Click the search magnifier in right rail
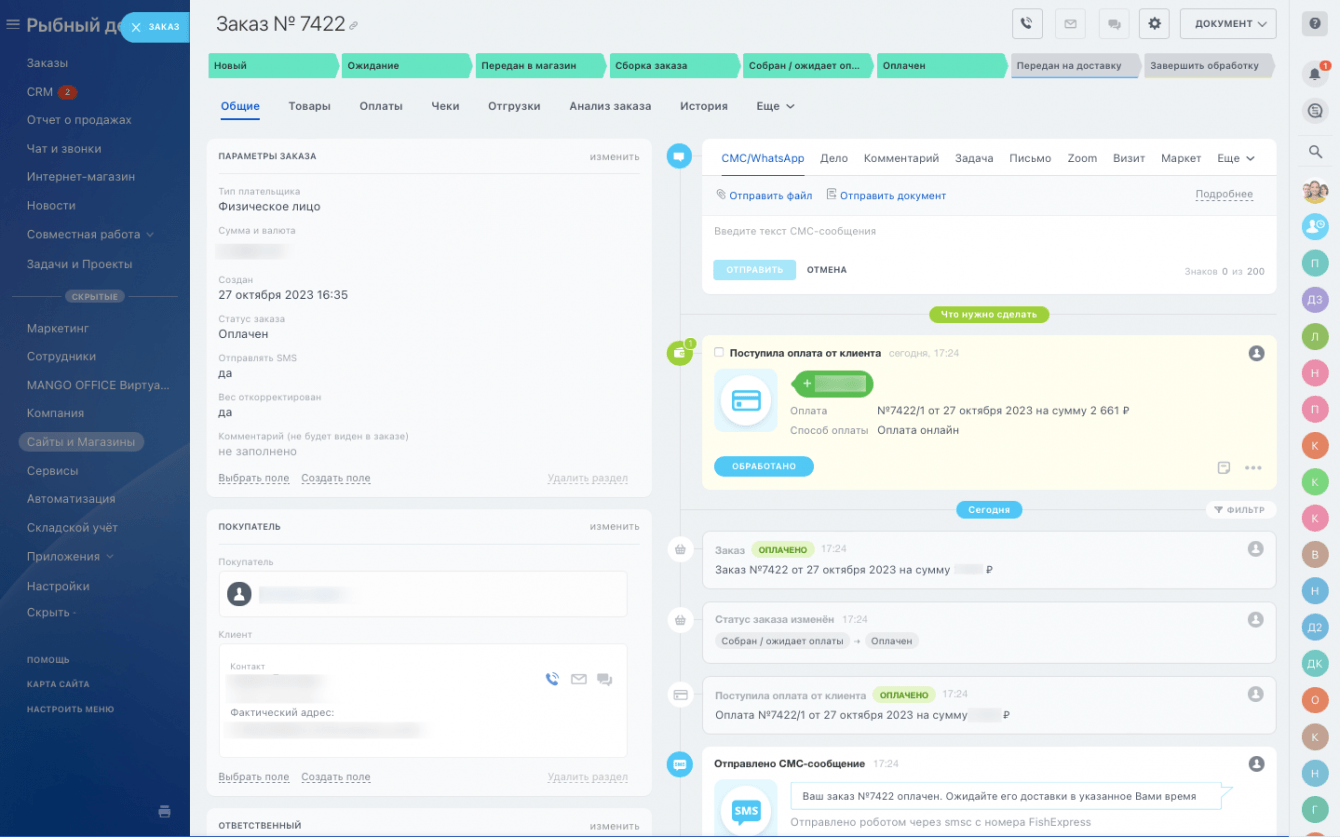 1315,152
